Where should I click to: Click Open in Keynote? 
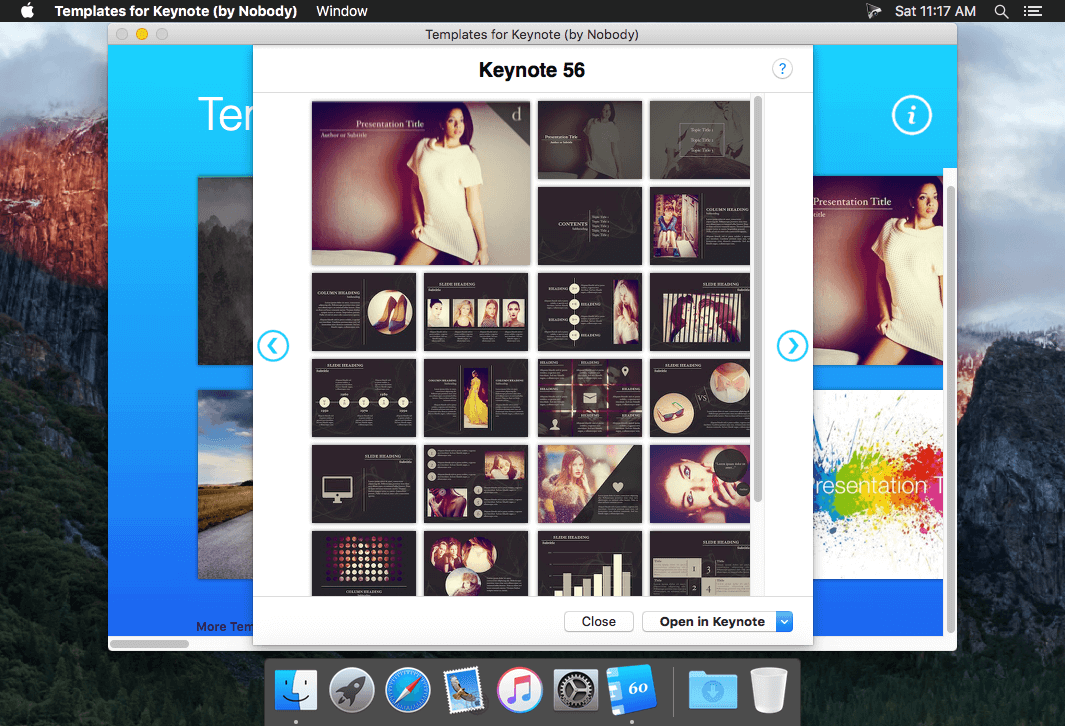[x=710, y=621]
